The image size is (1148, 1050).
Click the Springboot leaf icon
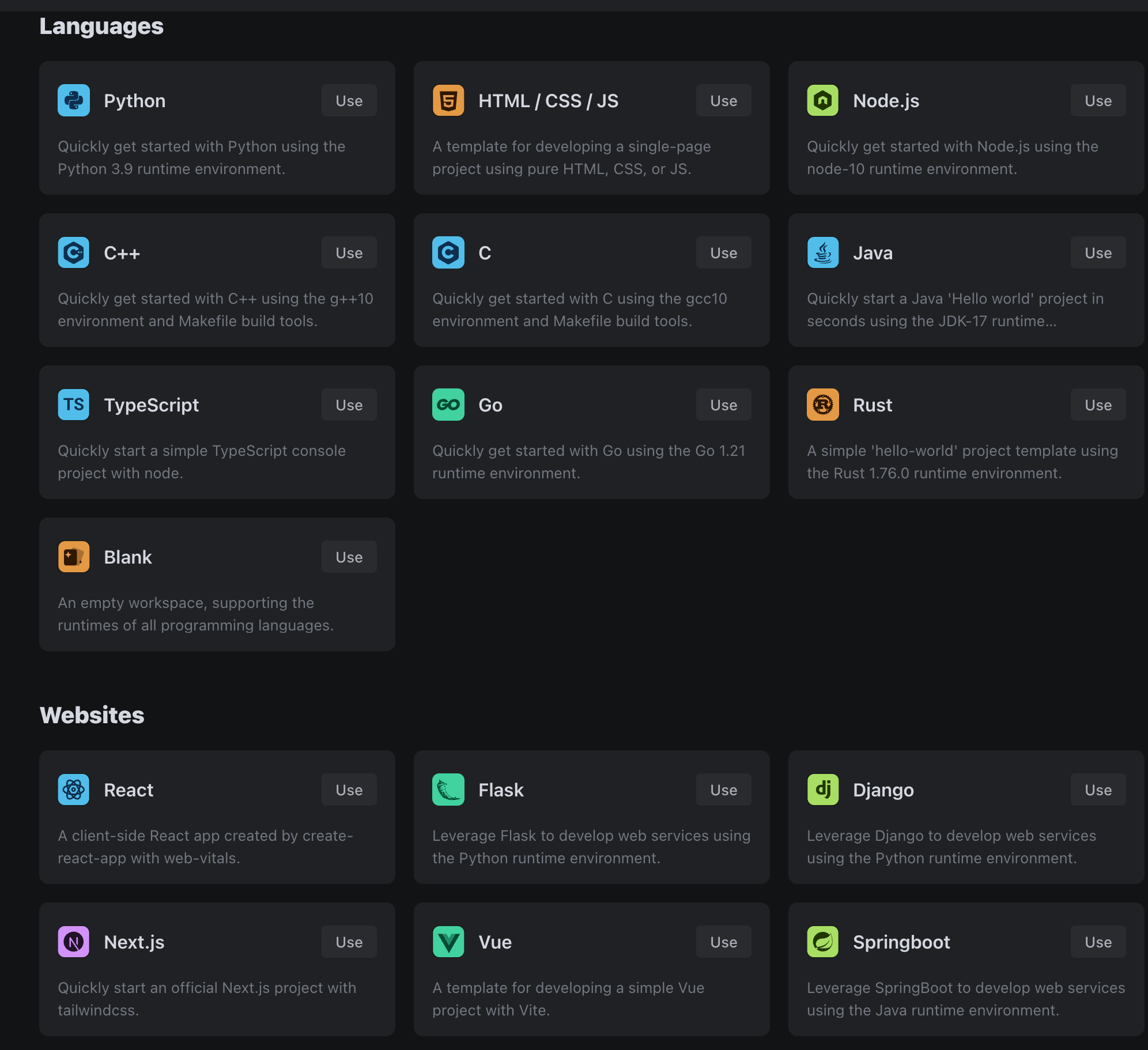[823, 942]
